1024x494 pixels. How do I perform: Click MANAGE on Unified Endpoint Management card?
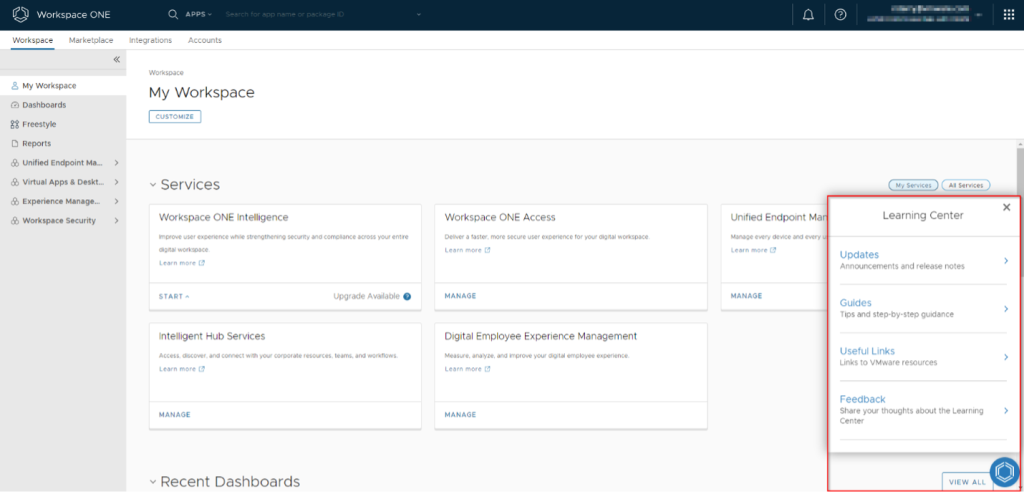(x=746, y=296)
